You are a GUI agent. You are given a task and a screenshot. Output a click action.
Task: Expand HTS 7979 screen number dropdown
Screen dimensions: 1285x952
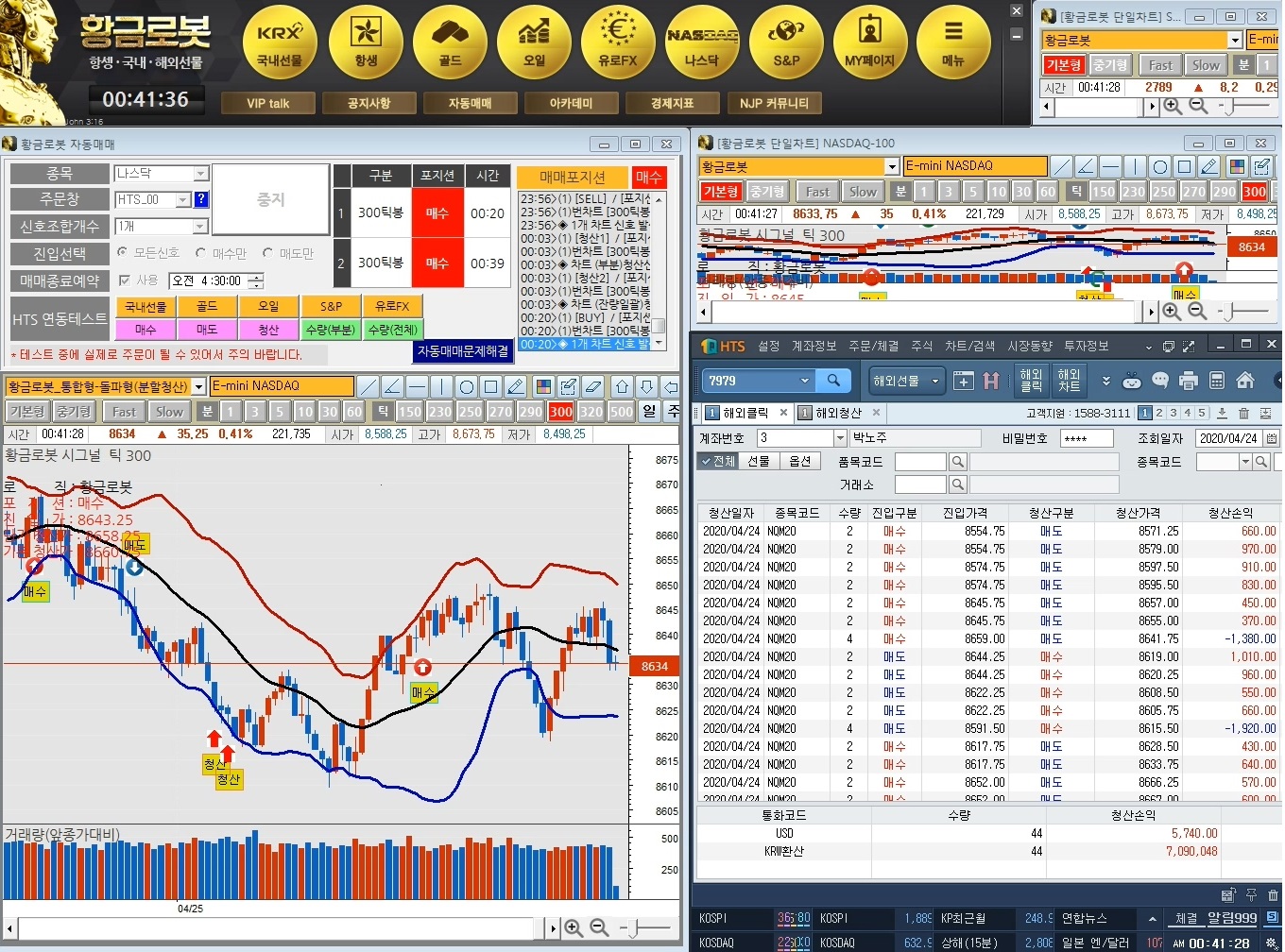(805, 381)
